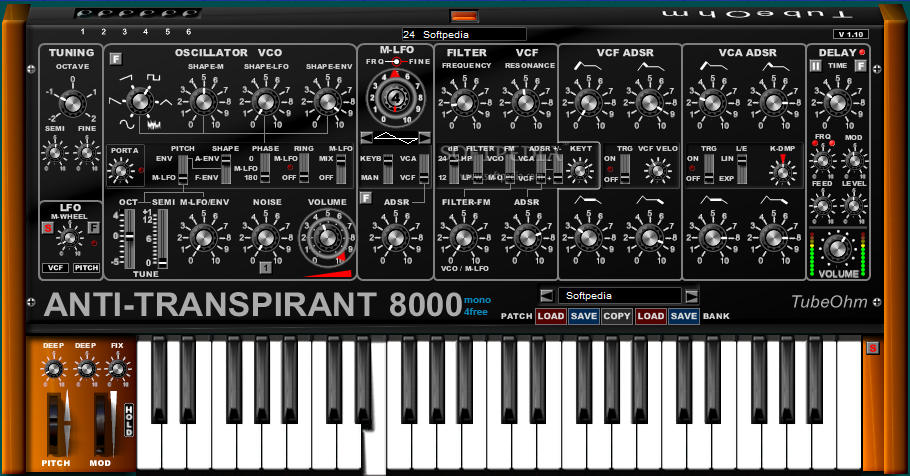Viewport: 910px width, 476px height.
Task: Click the VCF VELO knob
Action: click(x=658, y=170)
